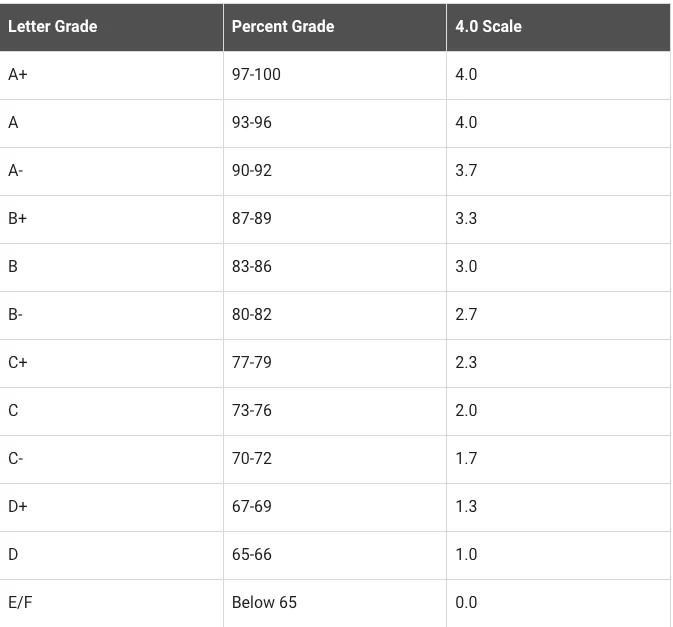Image resolution: width=673 pixels, height=627 pixels.
Task: Select the A+ letter grade cell
Action: click(18, 75)
